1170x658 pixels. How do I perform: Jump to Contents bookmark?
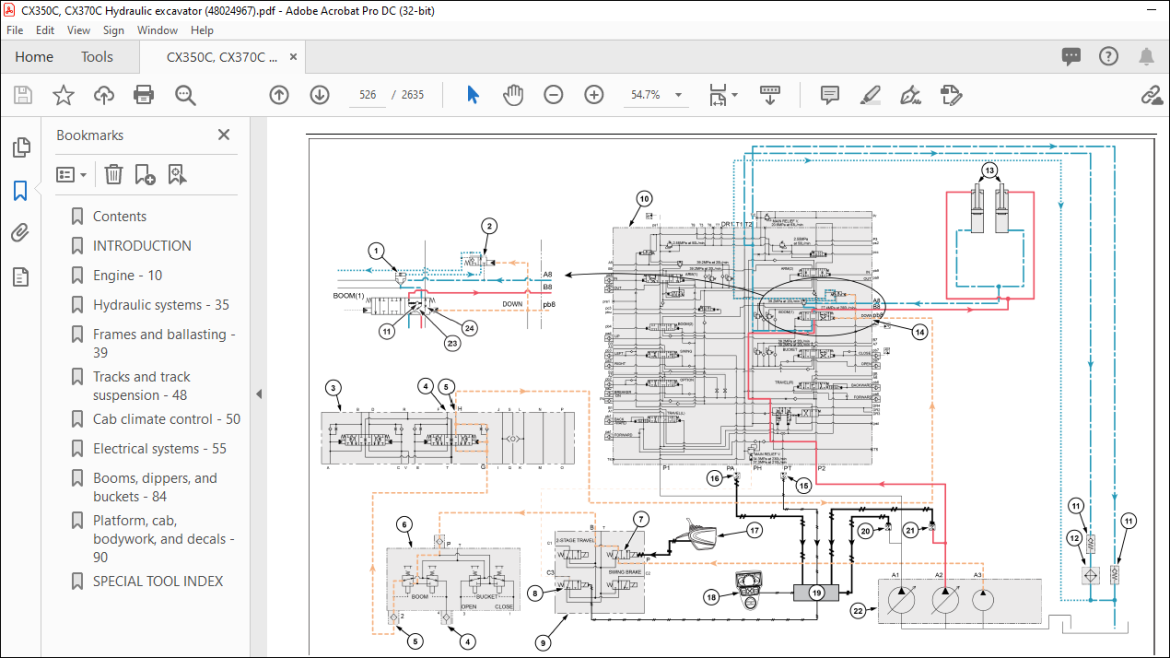tap(119, 216)
